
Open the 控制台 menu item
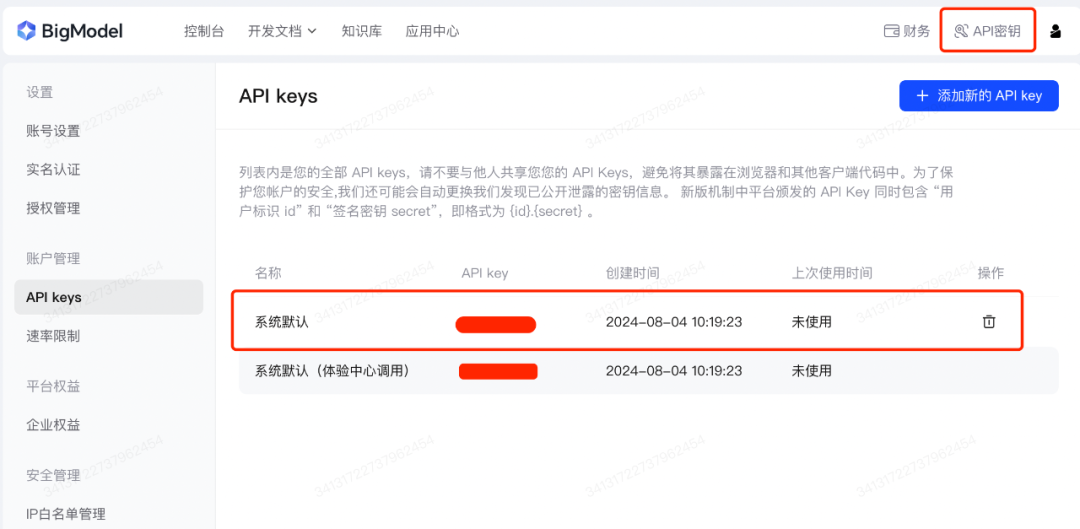pyautogui.click(x=204, y=31)
